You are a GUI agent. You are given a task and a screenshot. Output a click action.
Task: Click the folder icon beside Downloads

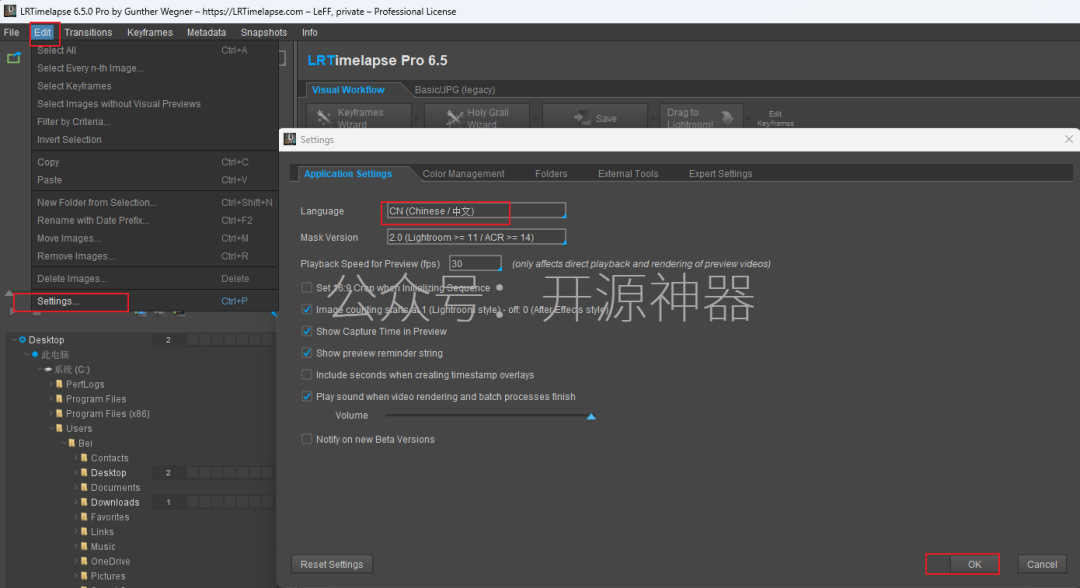click(84, 502)
